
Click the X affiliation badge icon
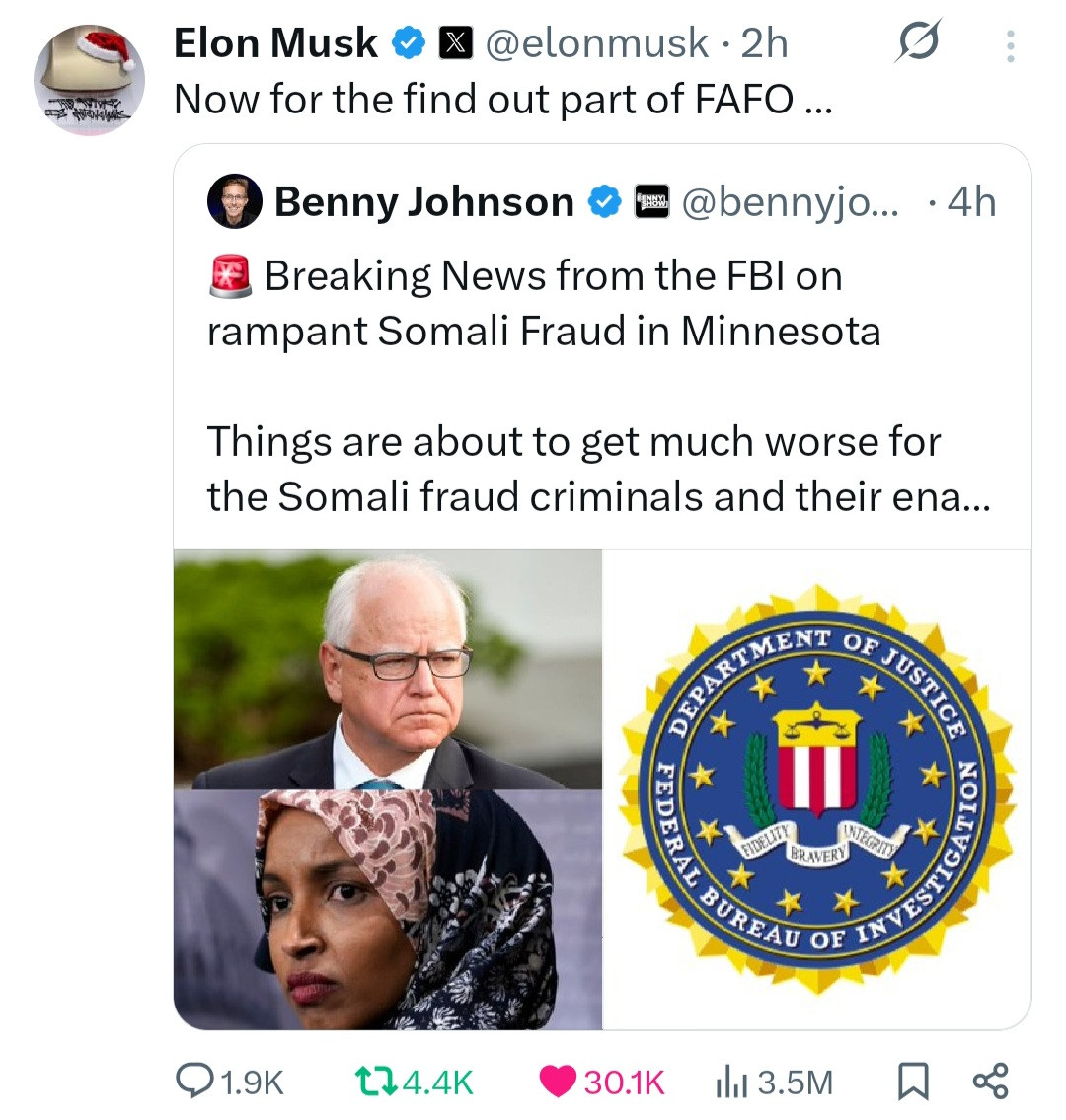pos(454,43)
